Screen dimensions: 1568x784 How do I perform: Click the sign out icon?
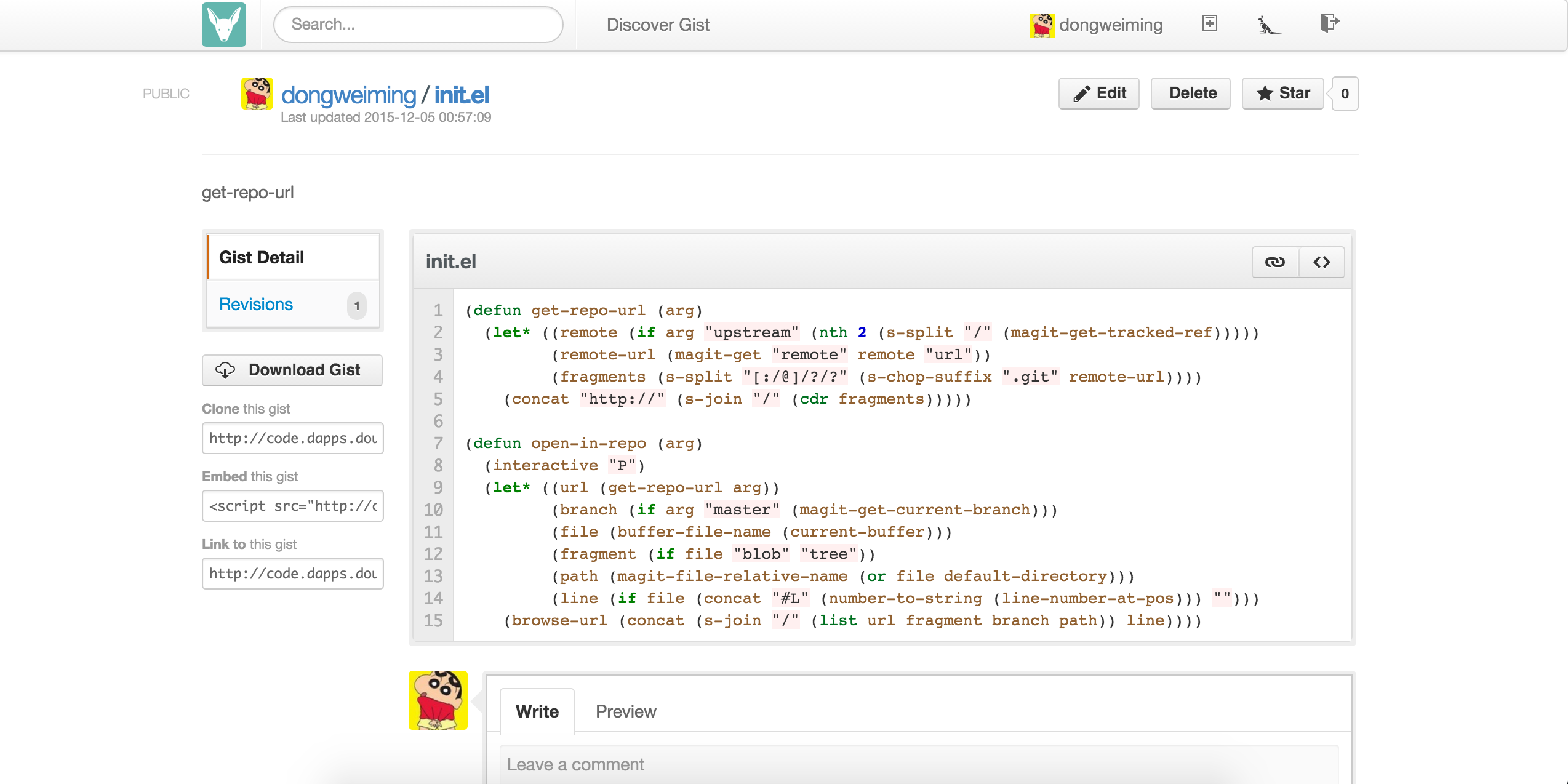tap(1329, 23)
